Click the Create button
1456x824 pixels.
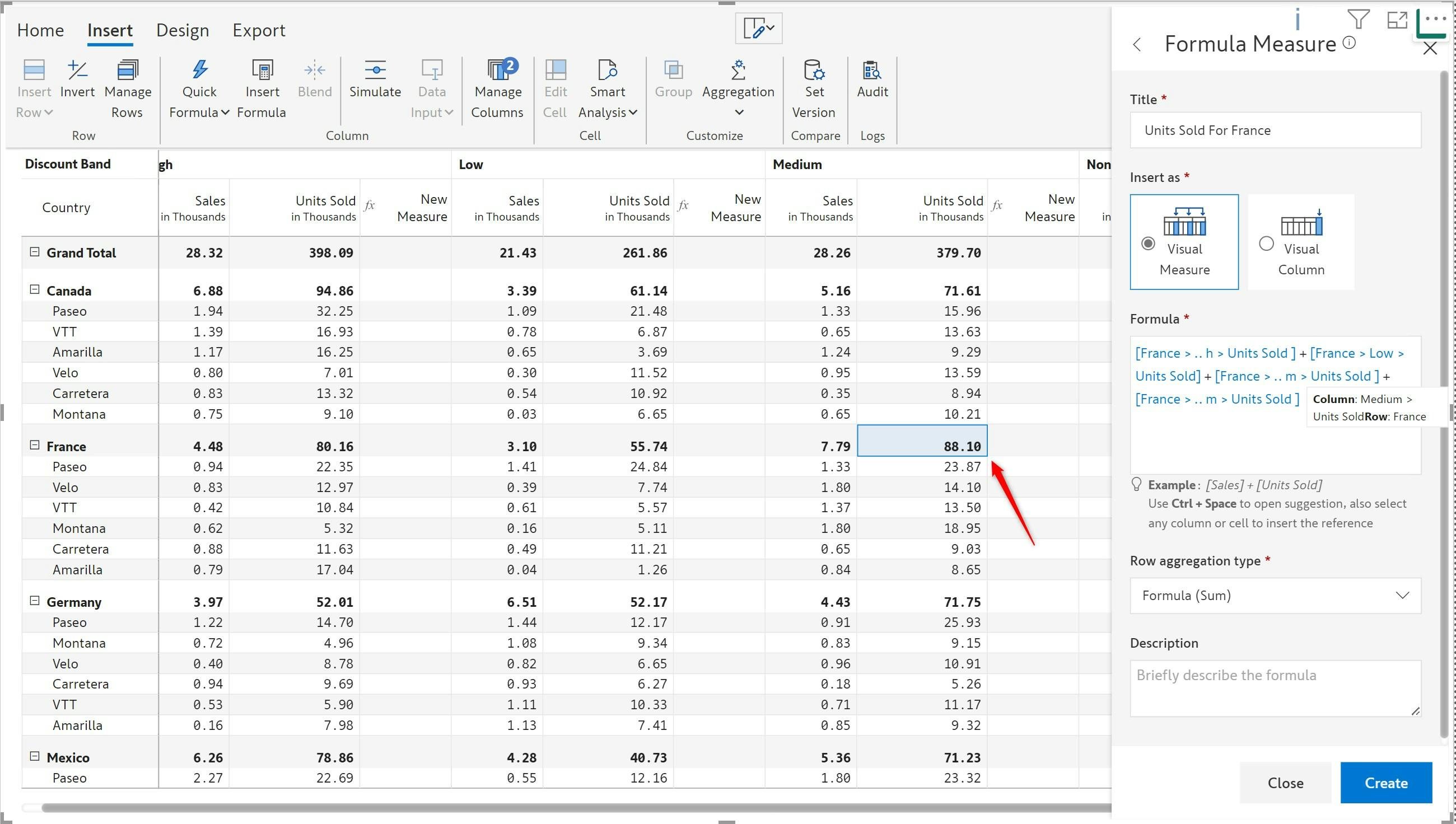1384,782
